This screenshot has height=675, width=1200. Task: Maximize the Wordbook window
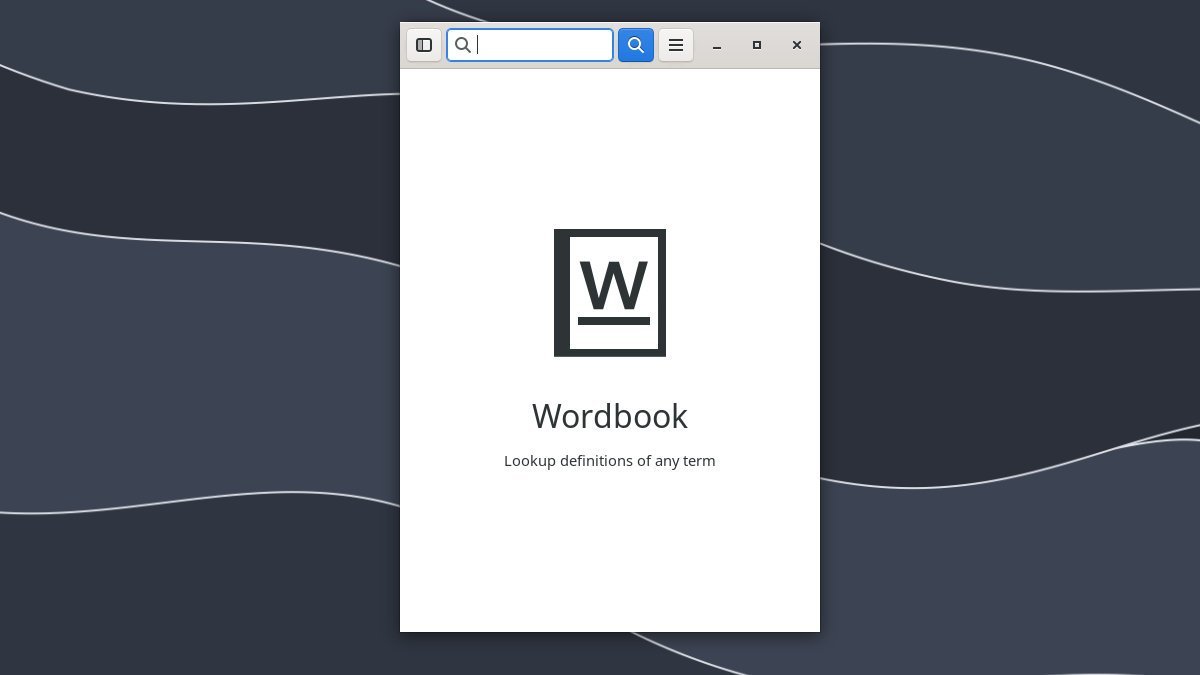(757, 45)
